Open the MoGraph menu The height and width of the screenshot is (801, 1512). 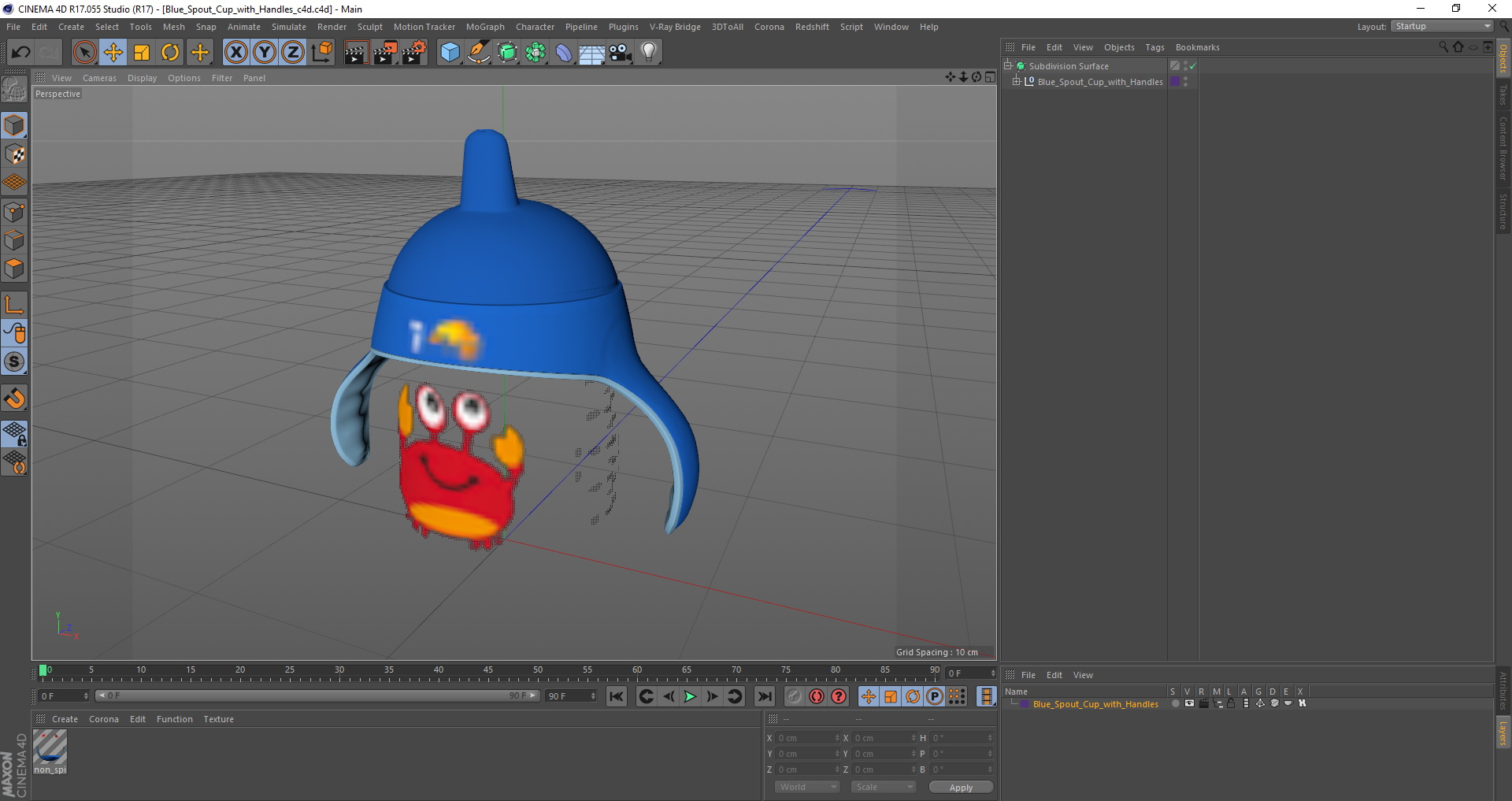click(485, 27)
